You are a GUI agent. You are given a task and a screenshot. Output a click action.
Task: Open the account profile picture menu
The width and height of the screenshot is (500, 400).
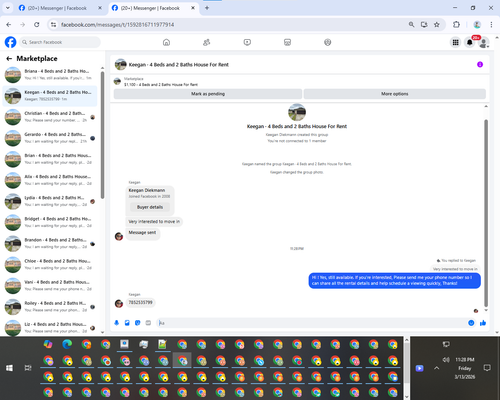(484, 42)
